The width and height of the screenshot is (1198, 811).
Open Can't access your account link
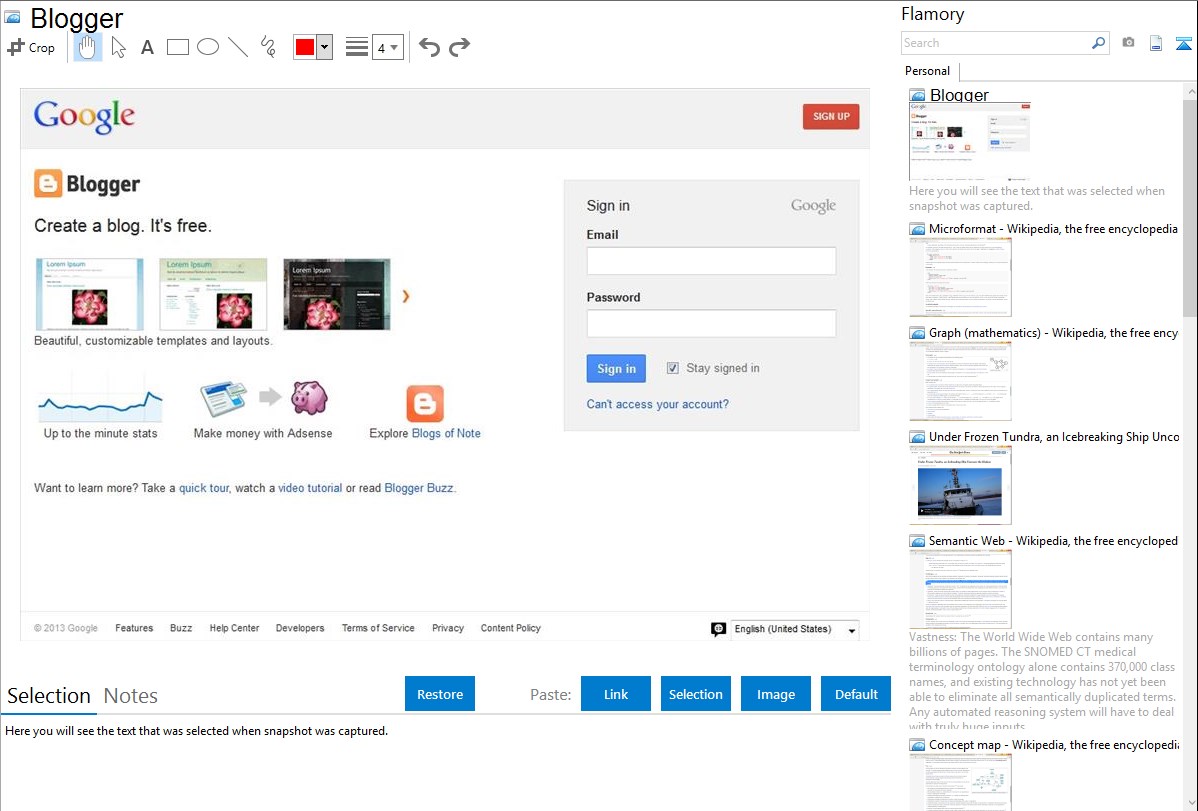point(658,404)
